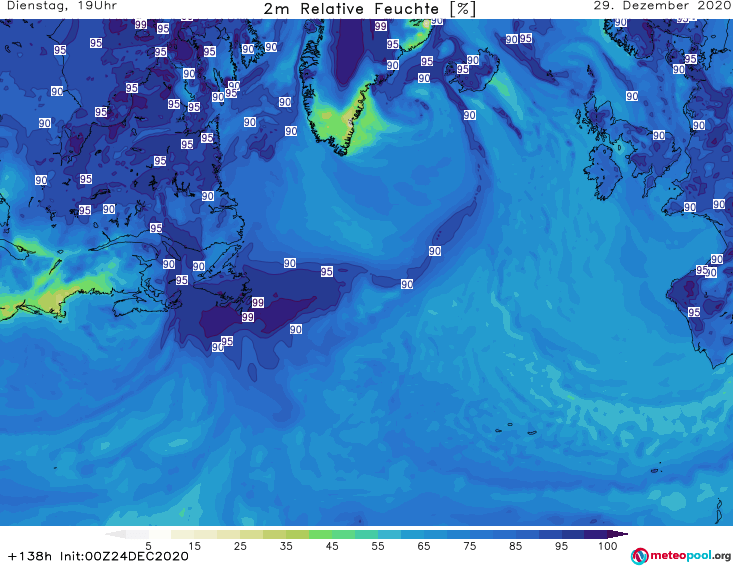Click the 'Dienstag, 19Uhr' time label
The image size is (733, 566).
(62, 6)
